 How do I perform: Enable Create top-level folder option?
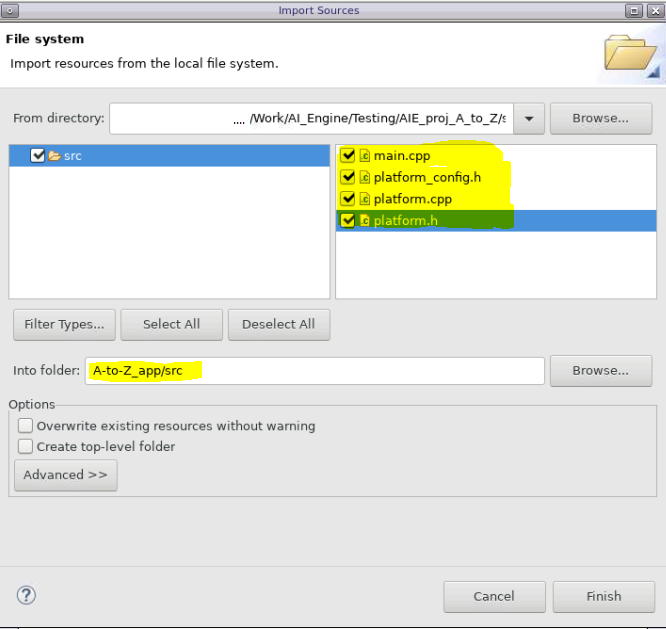26,447
